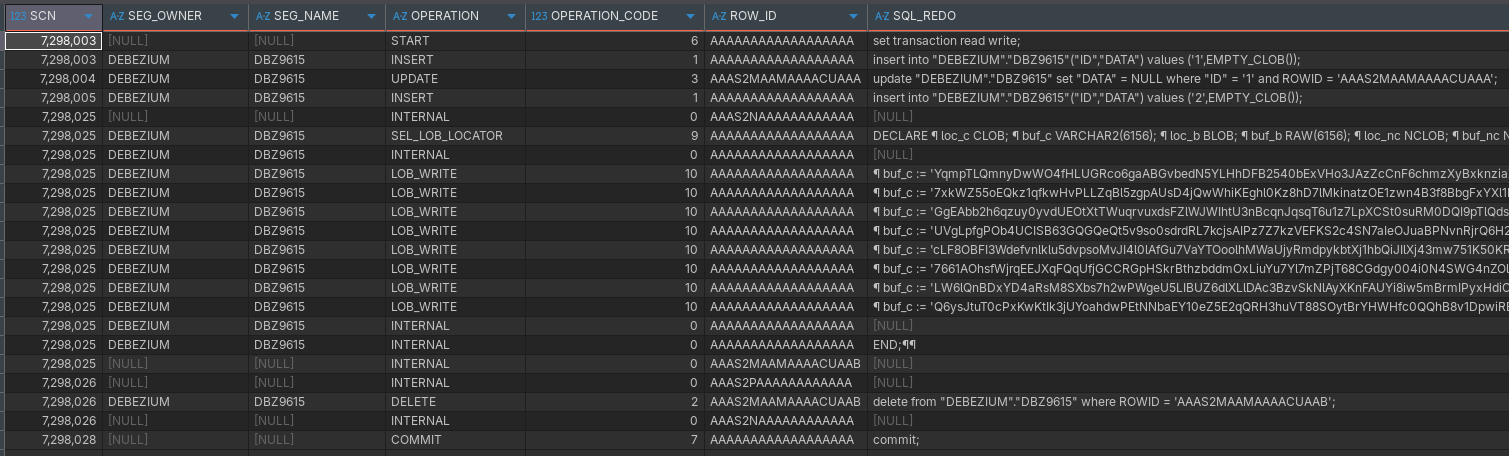
Task: Click the string type icon on SEG_OWNER column
Action: coord(116,16)
